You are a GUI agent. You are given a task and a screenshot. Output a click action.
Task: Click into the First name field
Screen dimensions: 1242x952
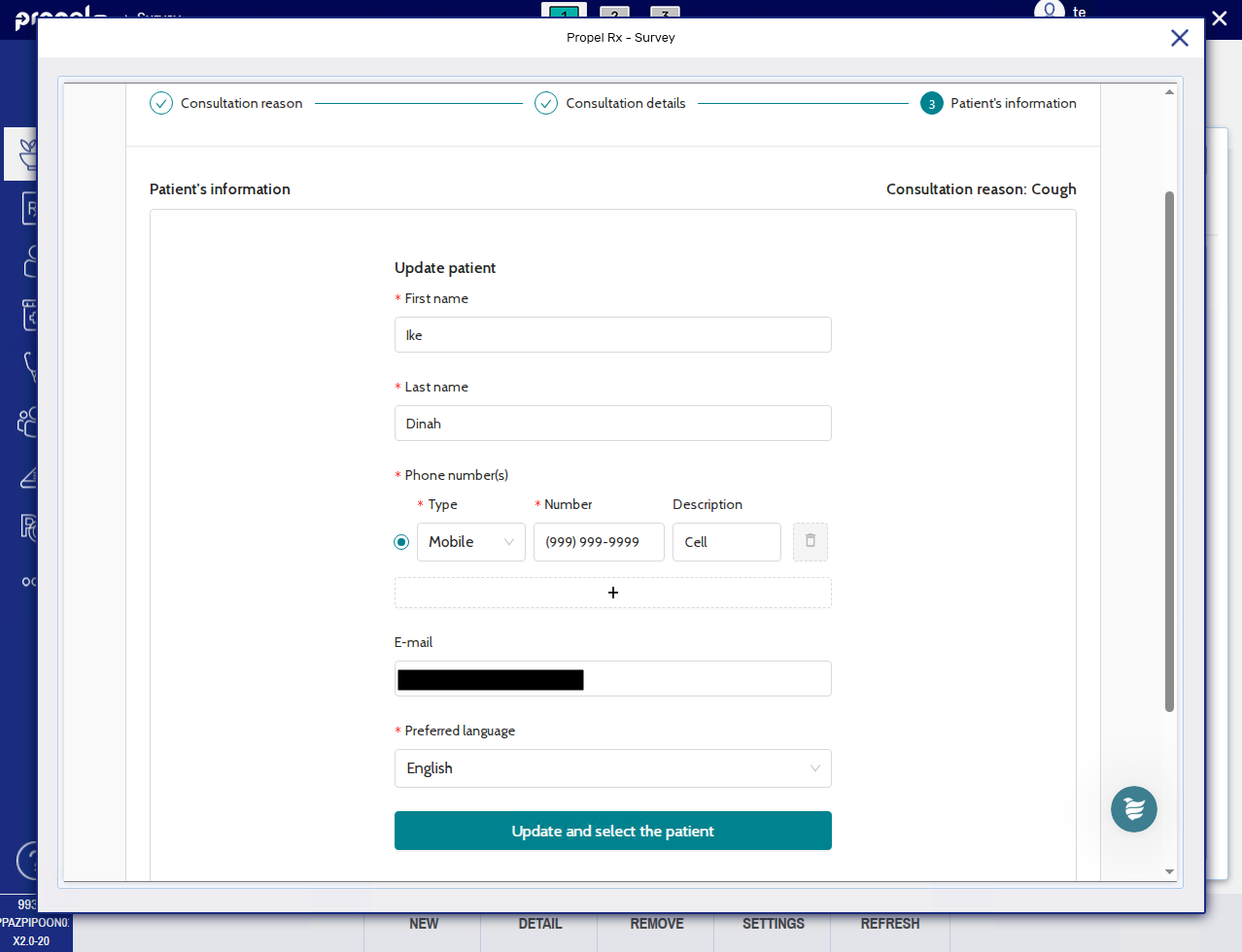[x=612, y=335]
